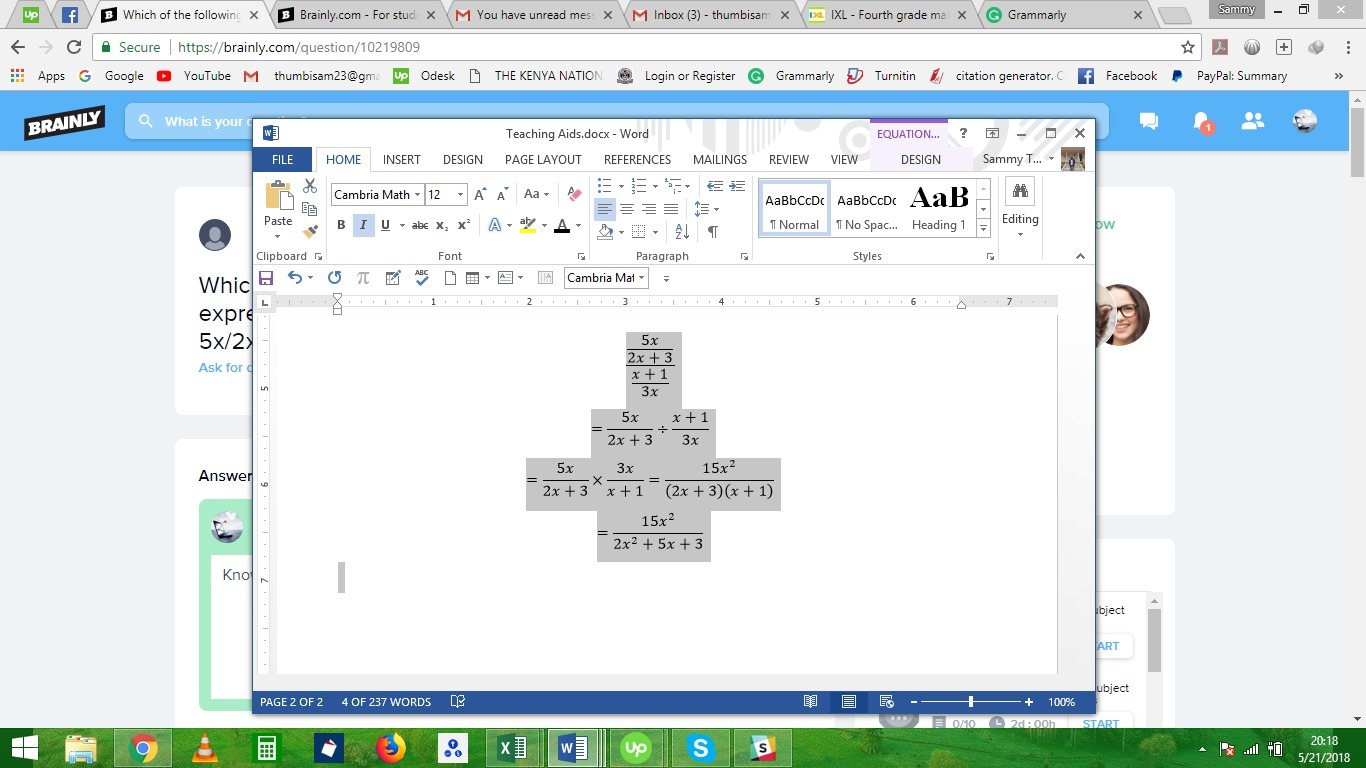The image size is (1366, 768).
Task: Clear all formatting with eraser icon
Action: 574,194
